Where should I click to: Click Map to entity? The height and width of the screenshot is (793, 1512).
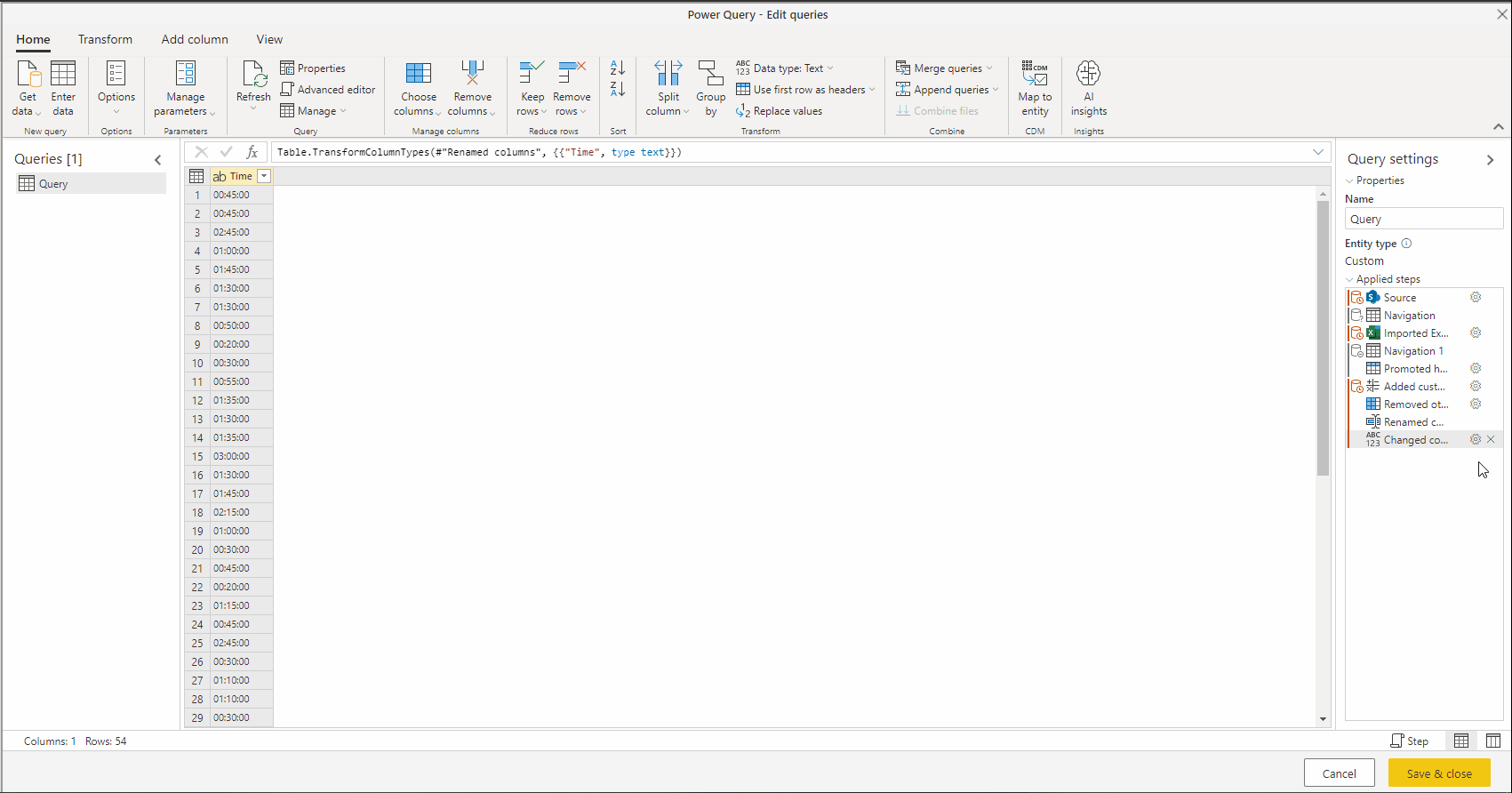1035,88
